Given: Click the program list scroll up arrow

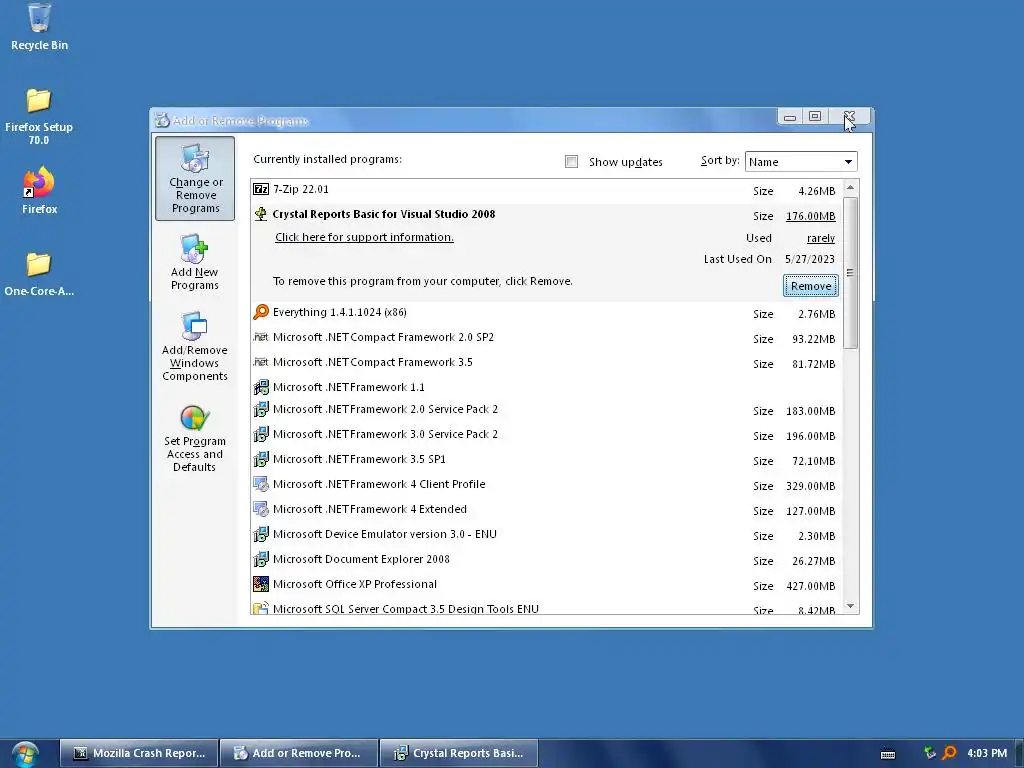Looking at the screenshot, I should pos(850,188).
